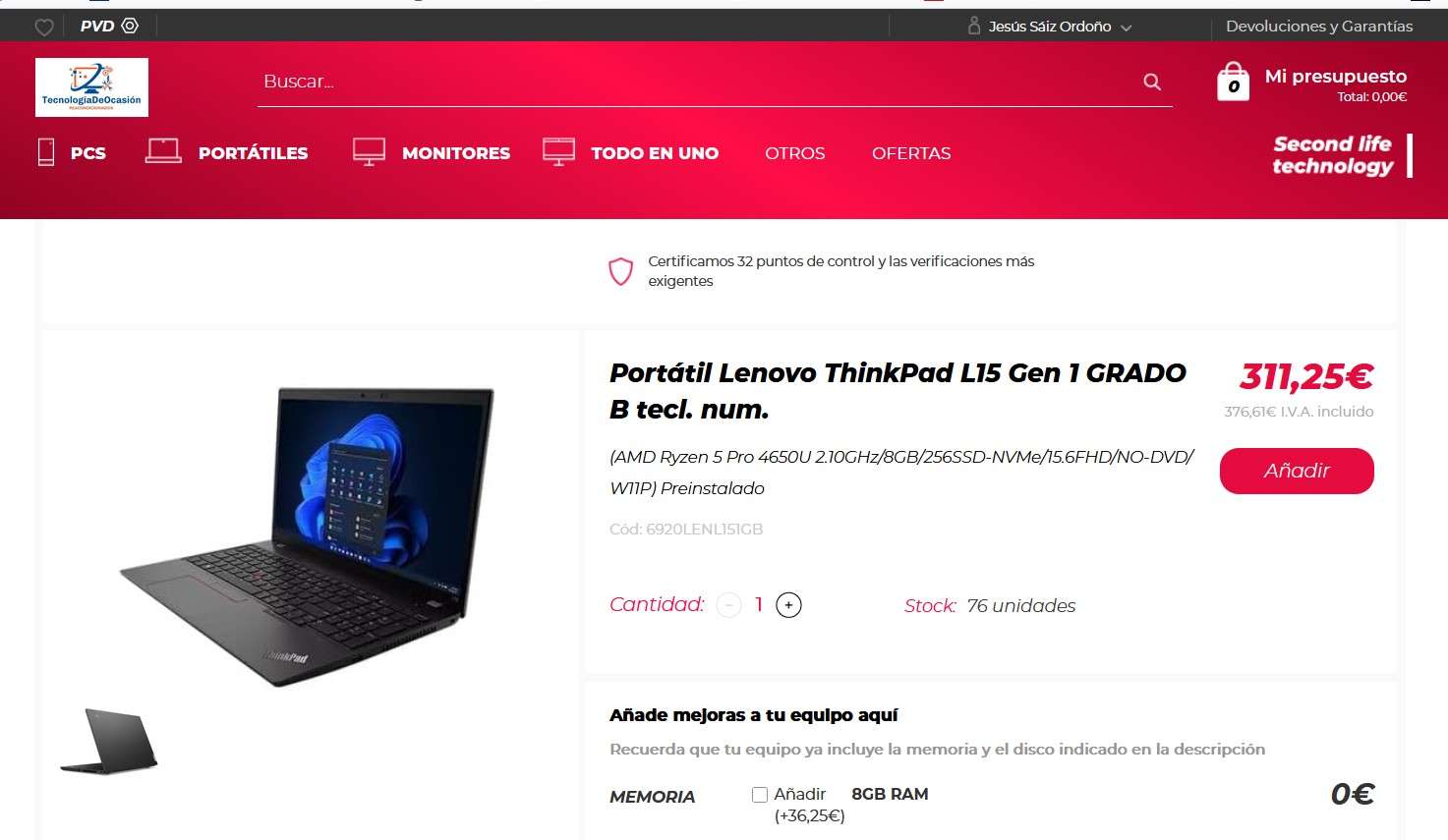Click the main ThinkPad product image

pos(307,535)
